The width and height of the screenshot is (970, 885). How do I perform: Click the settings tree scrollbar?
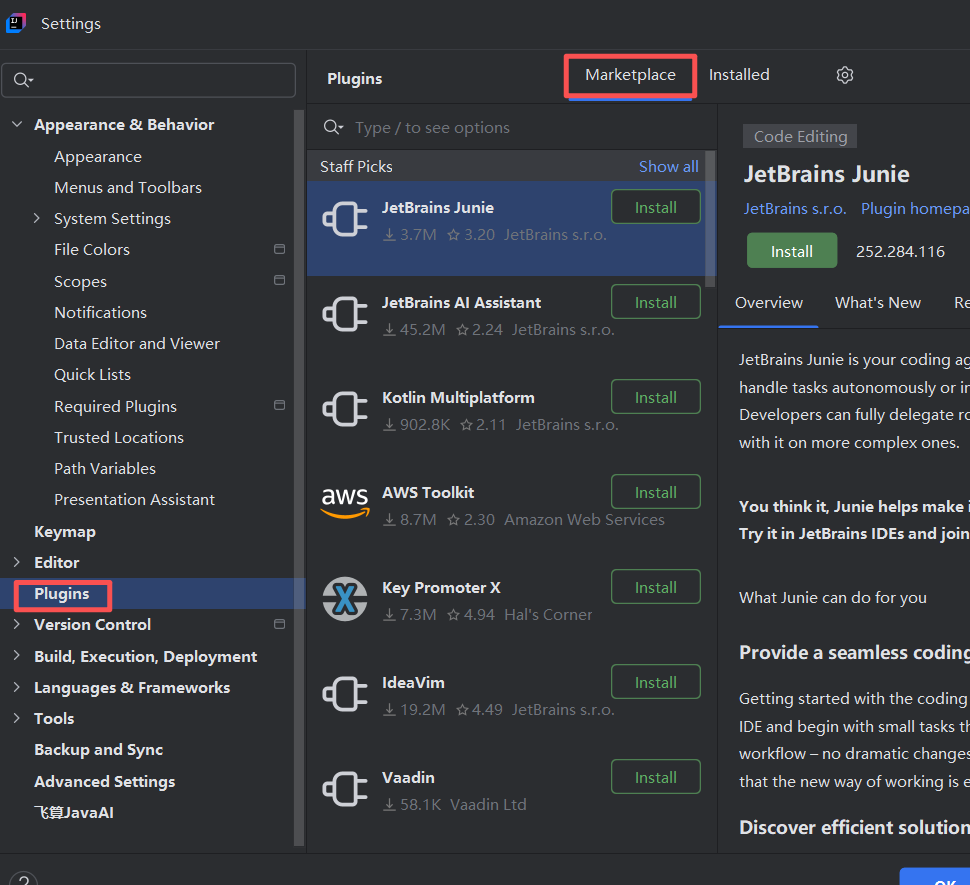[x=299, y=477]
